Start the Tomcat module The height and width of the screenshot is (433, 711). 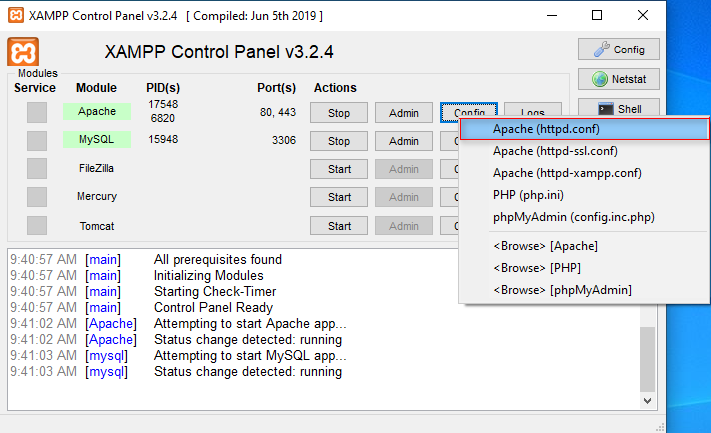click(x=339, y=226)
